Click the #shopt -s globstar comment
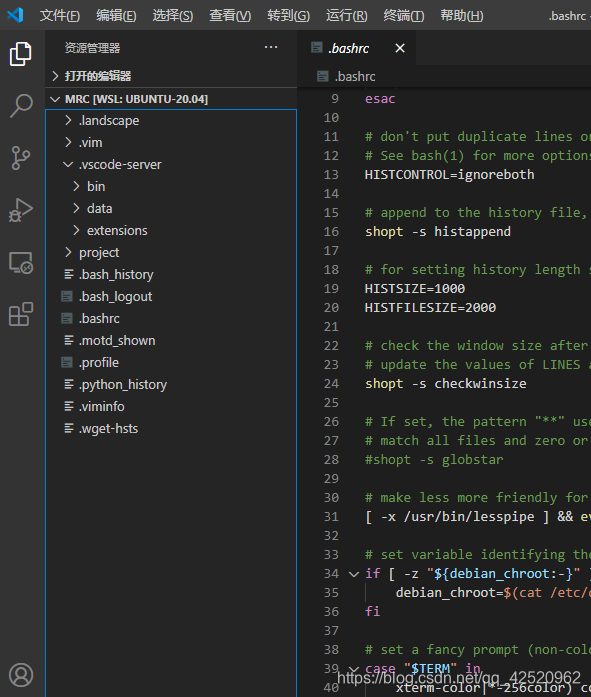 coord(434,460)
